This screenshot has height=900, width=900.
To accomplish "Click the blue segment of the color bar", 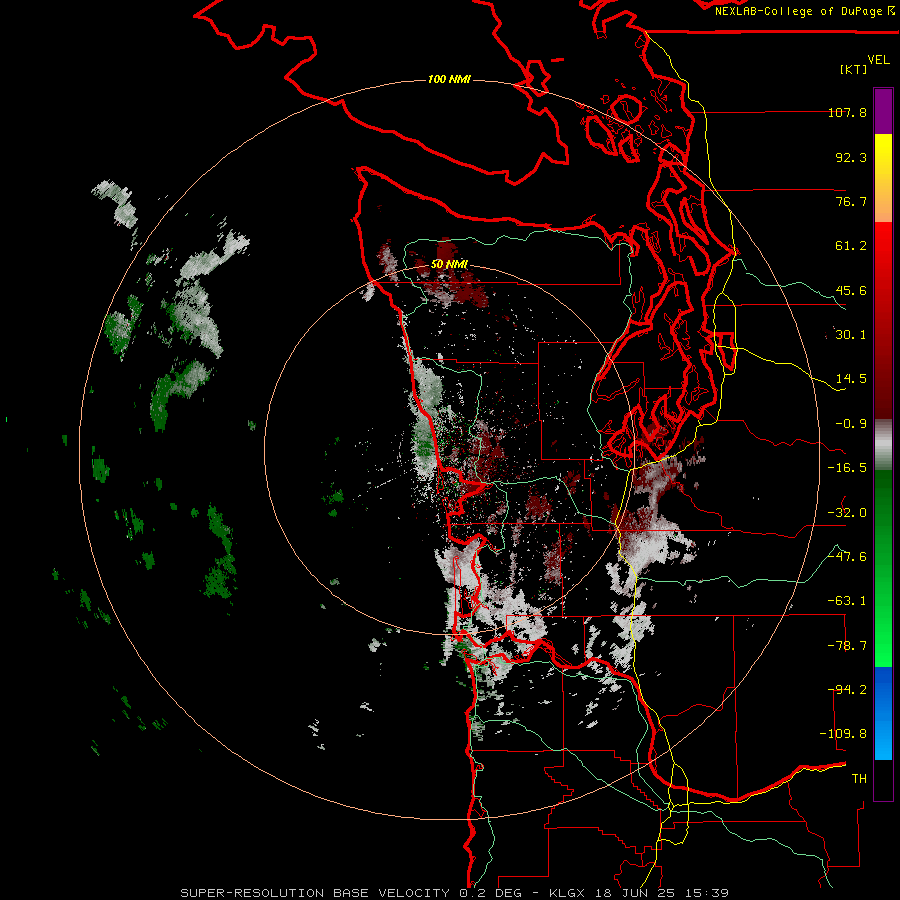I will click(883, 713).
